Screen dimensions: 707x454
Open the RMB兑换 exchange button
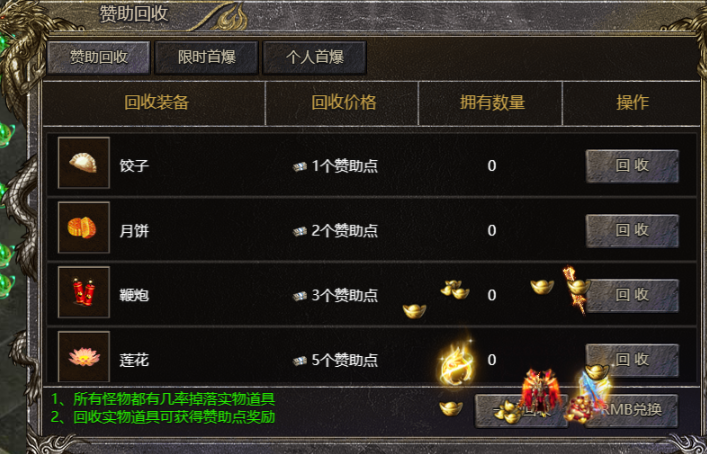631,410
